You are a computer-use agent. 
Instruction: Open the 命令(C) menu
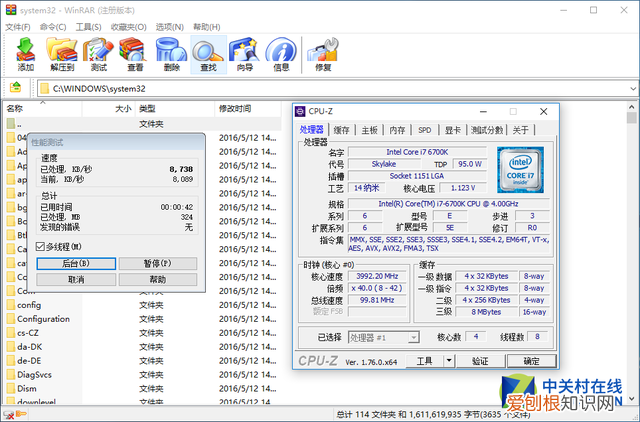coord(53,27)
